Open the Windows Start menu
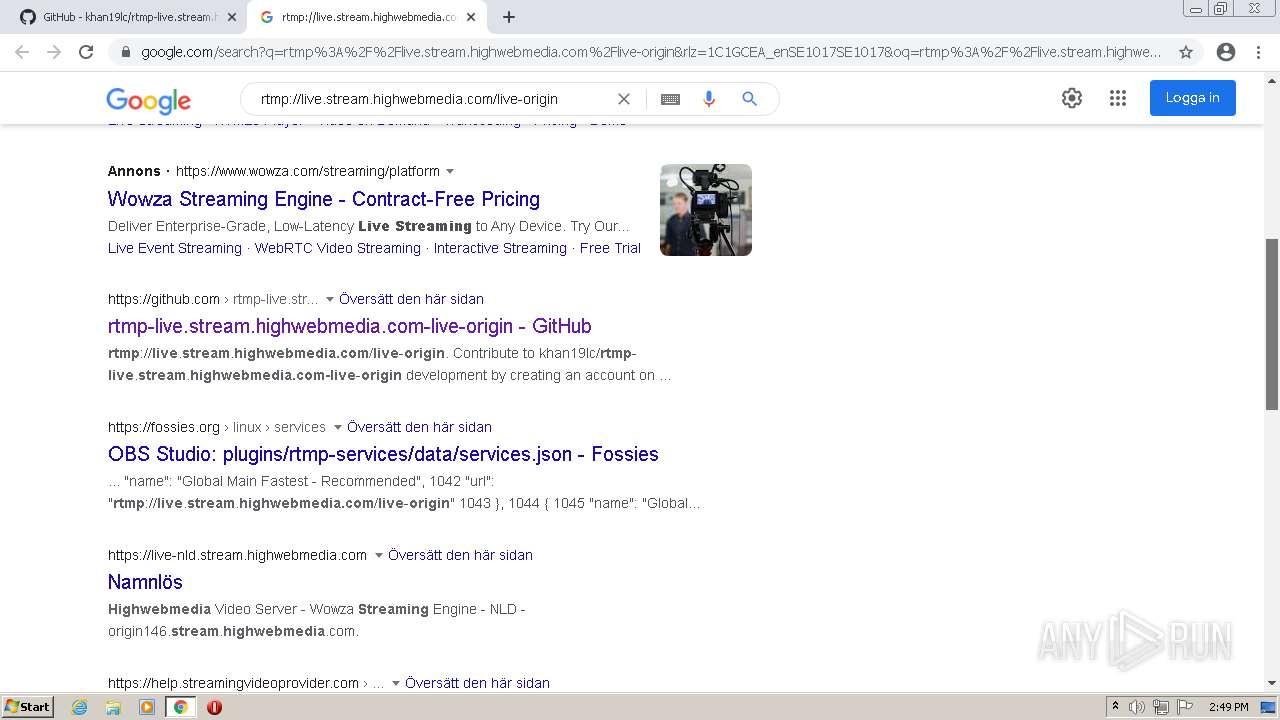 click(28, 706)
